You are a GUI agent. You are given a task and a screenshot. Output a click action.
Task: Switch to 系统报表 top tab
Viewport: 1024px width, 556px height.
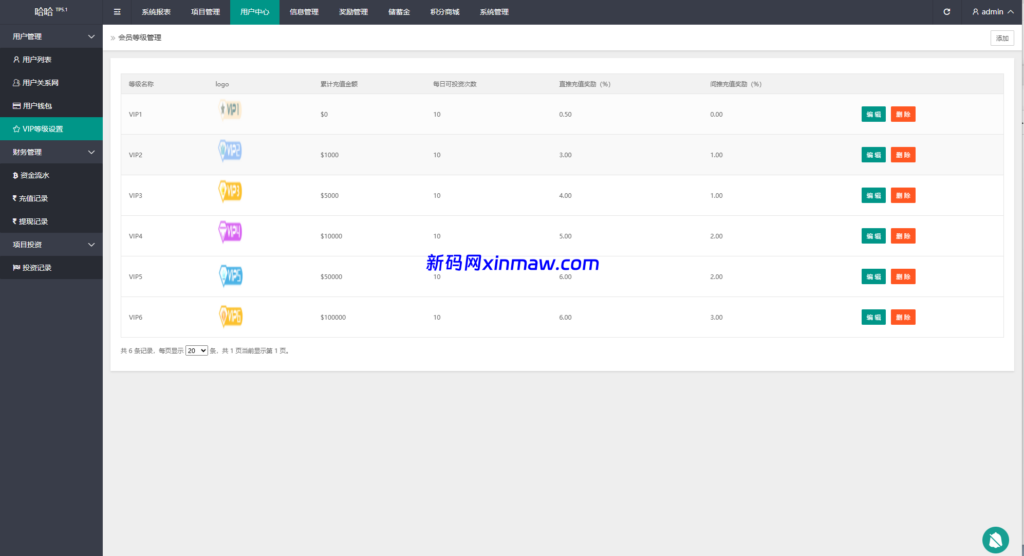coord(156,12)
